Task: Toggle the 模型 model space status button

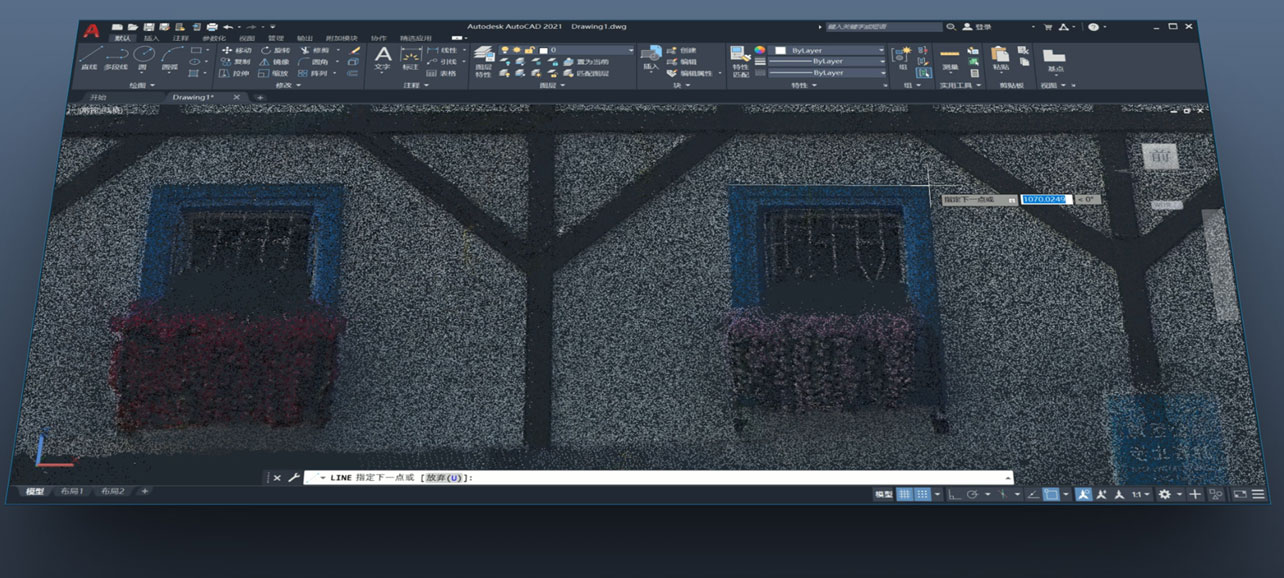Action: tap(883, 494)
